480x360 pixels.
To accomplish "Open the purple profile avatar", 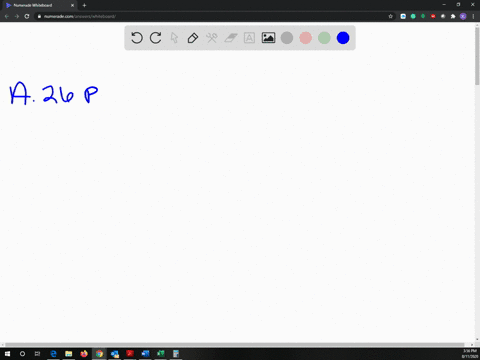I will (x=463, y=16).
